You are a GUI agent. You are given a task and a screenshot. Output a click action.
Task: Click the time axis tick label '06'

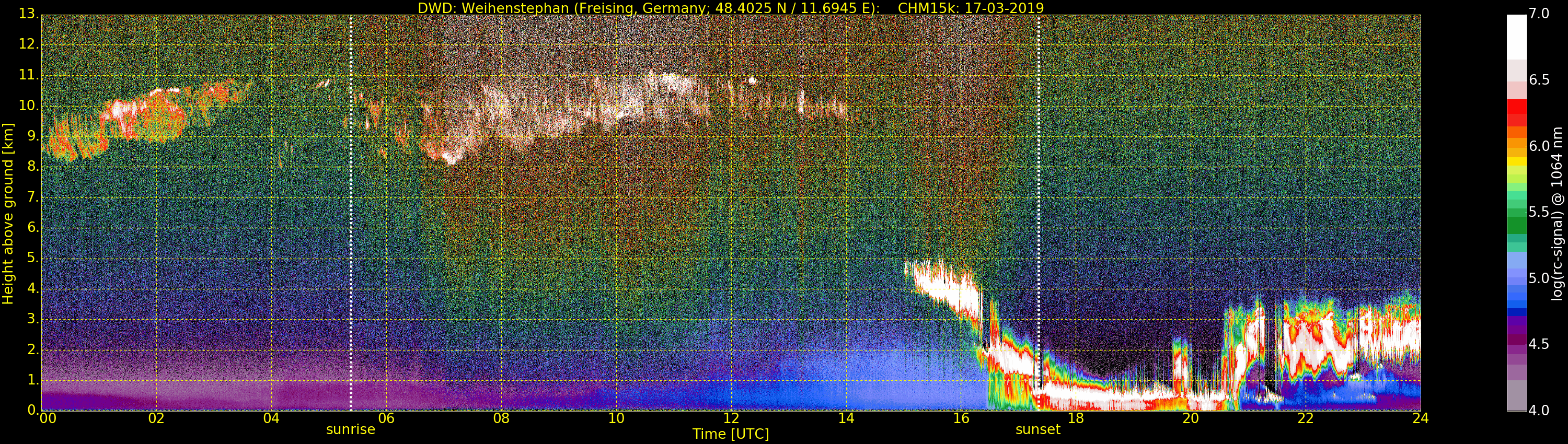[387, 418]
